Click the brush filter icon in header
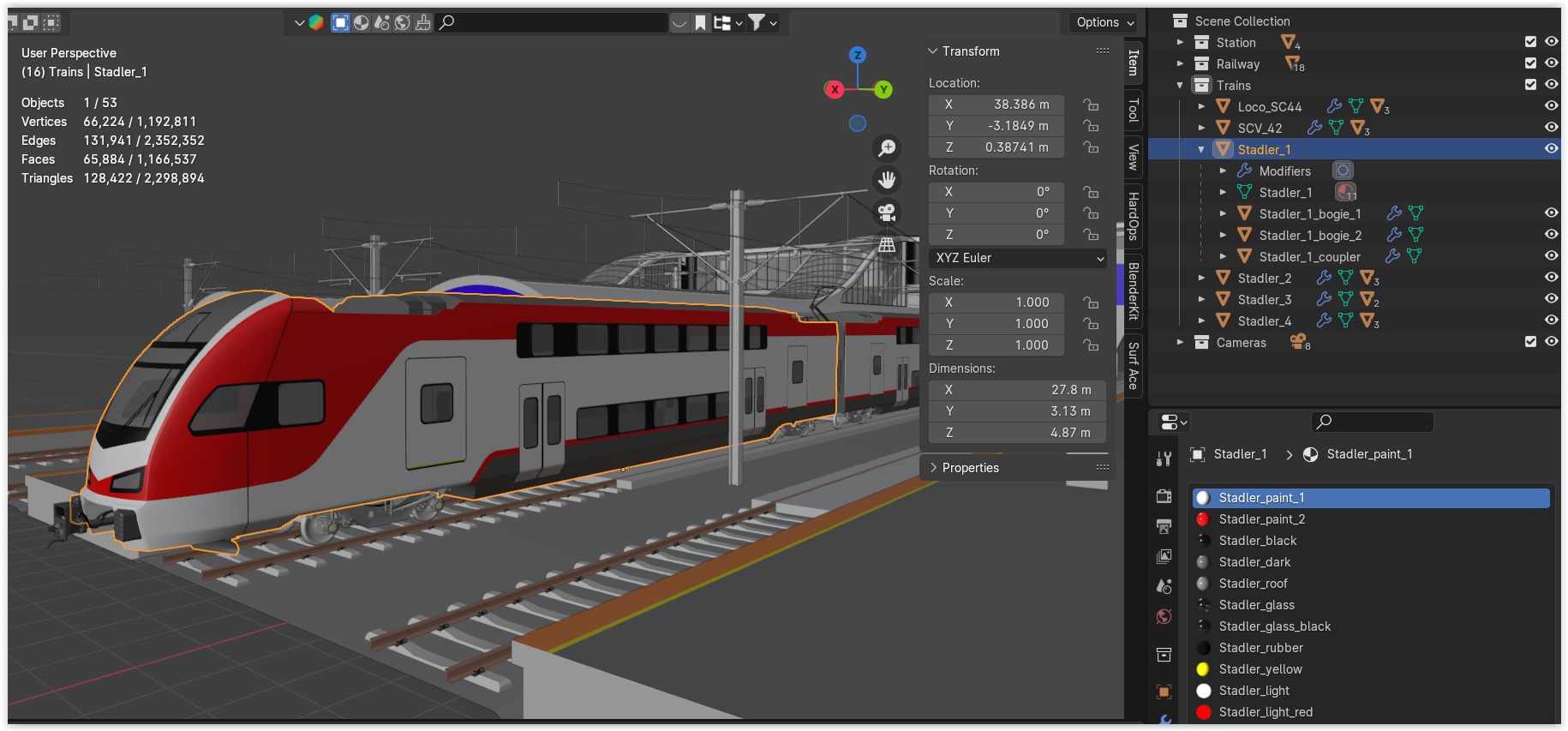The image size is (1568, 731). point(423,22)
